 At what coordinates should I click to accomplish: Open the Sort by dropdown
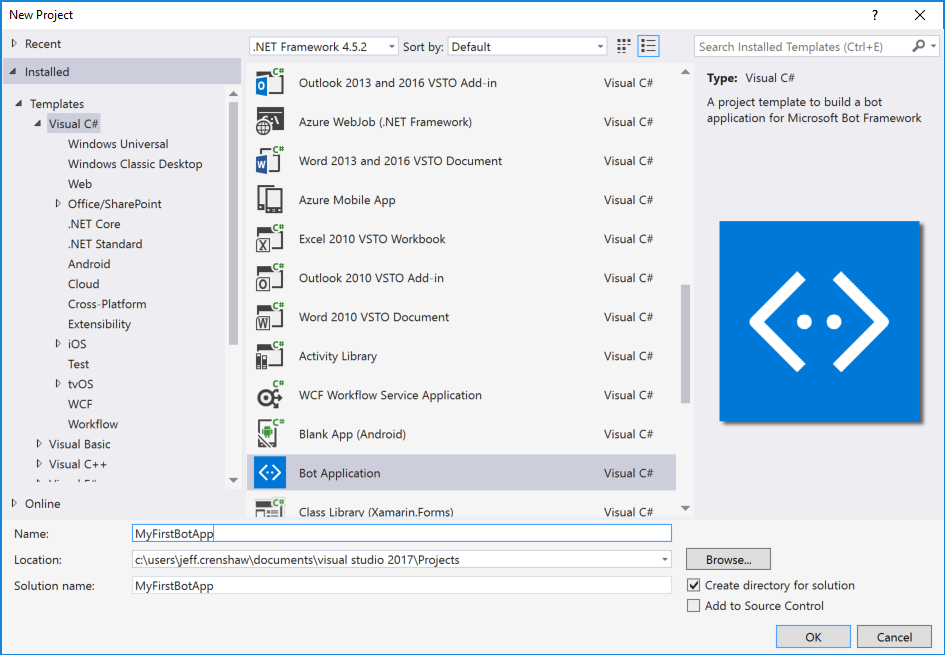527,46
